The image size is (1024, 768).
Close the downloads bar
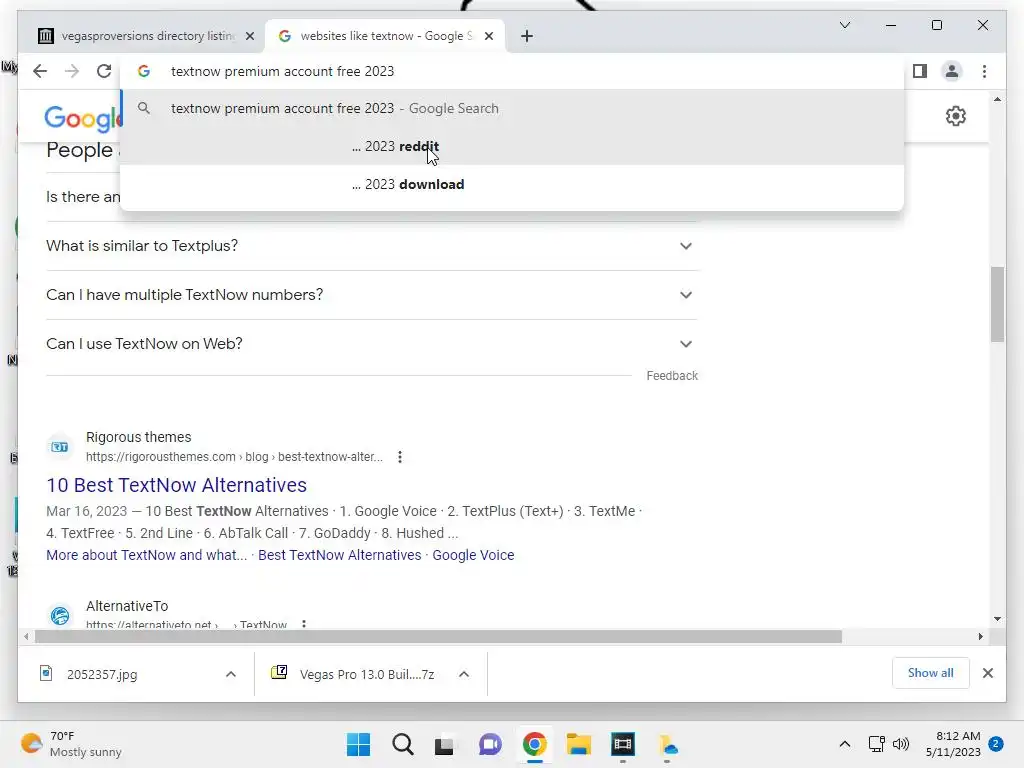click(x=988, y=673)
